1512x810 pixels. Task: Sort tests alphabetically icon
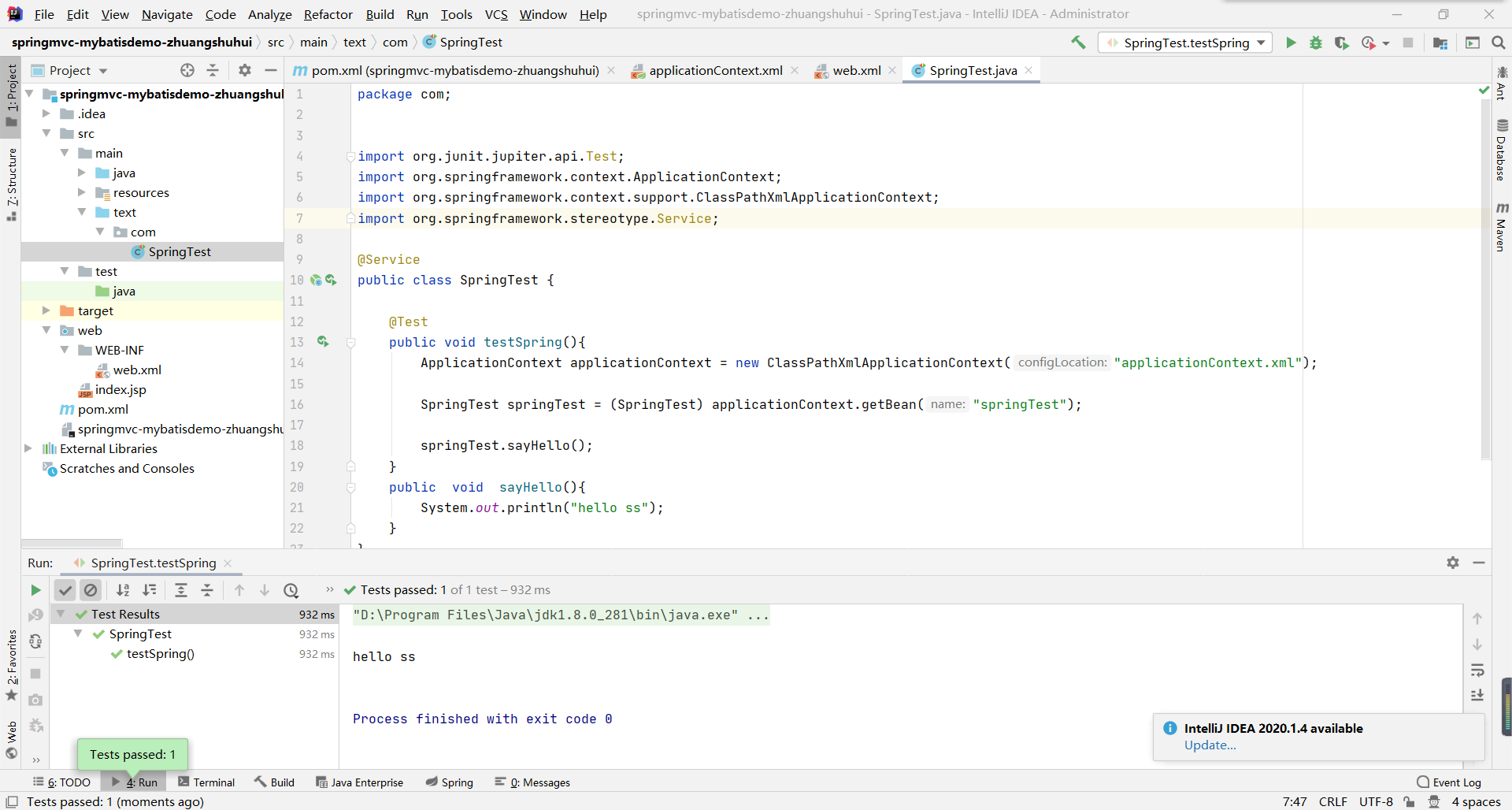pyautogui.click(x=123, y=590)
